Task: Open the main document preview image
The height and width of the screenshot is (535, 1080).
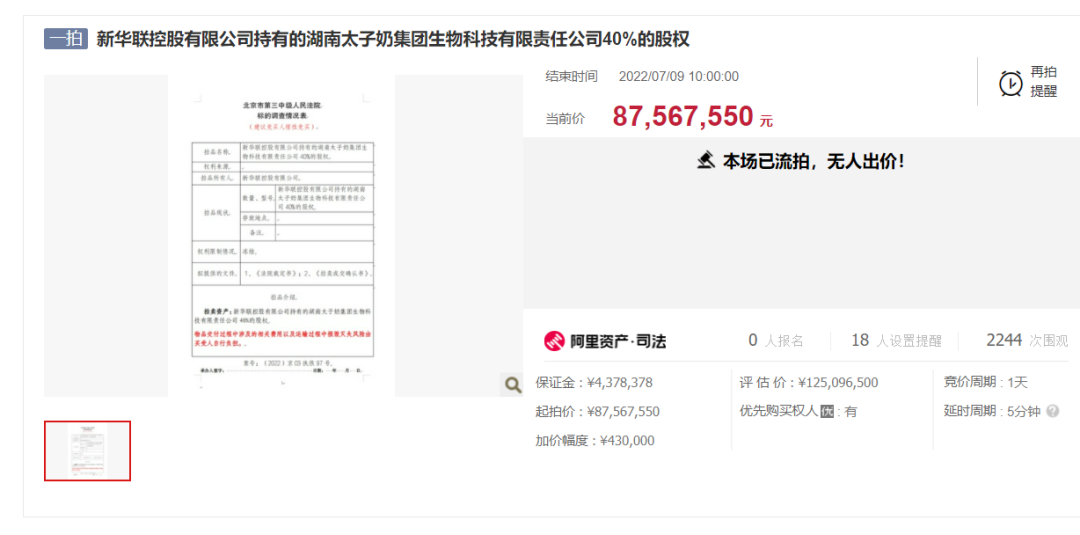Action: click(282, 235)
